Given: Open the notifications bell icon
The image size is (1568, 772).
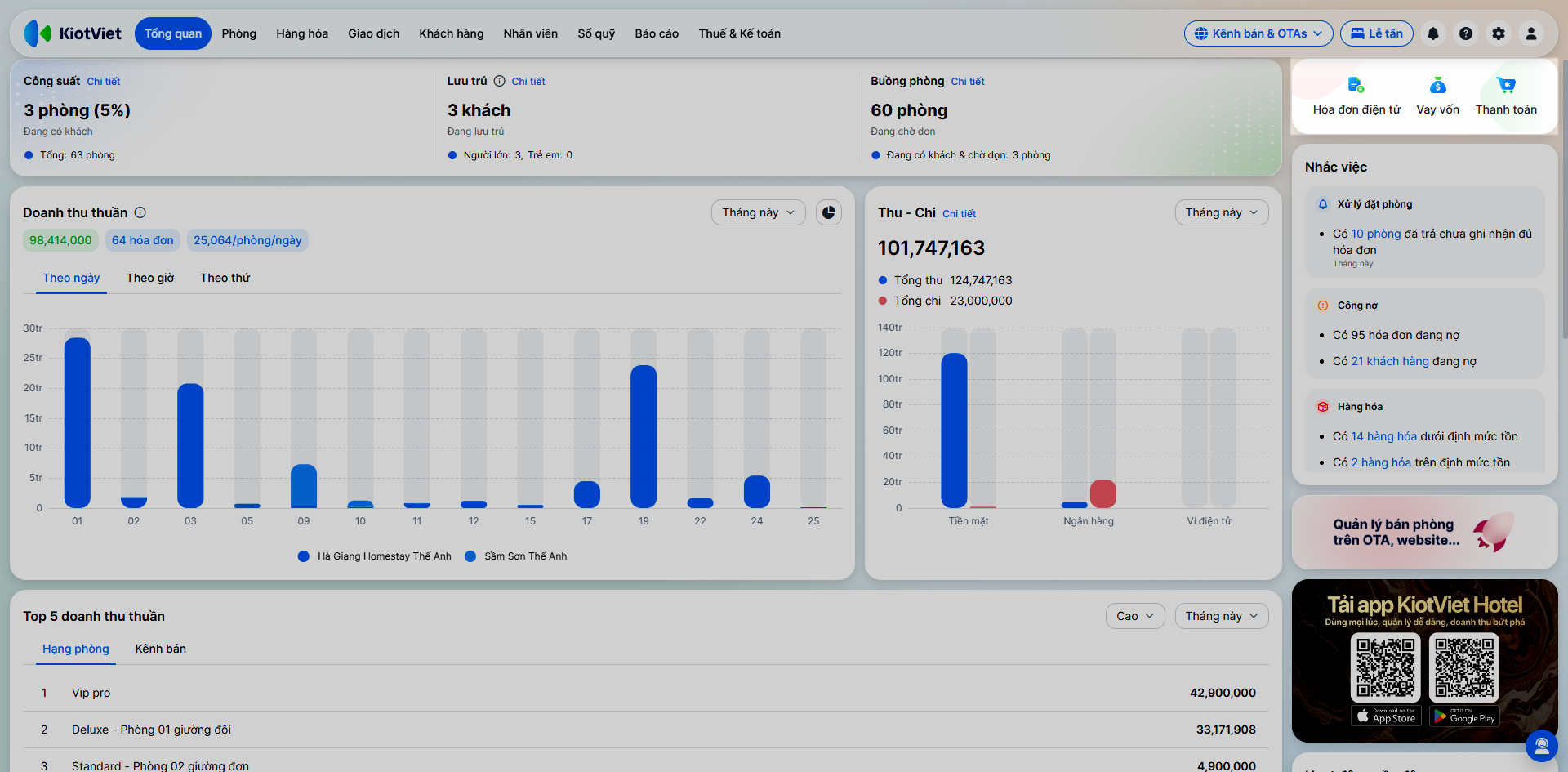Looking at the screenshot, I should [x=1433, y=33].
